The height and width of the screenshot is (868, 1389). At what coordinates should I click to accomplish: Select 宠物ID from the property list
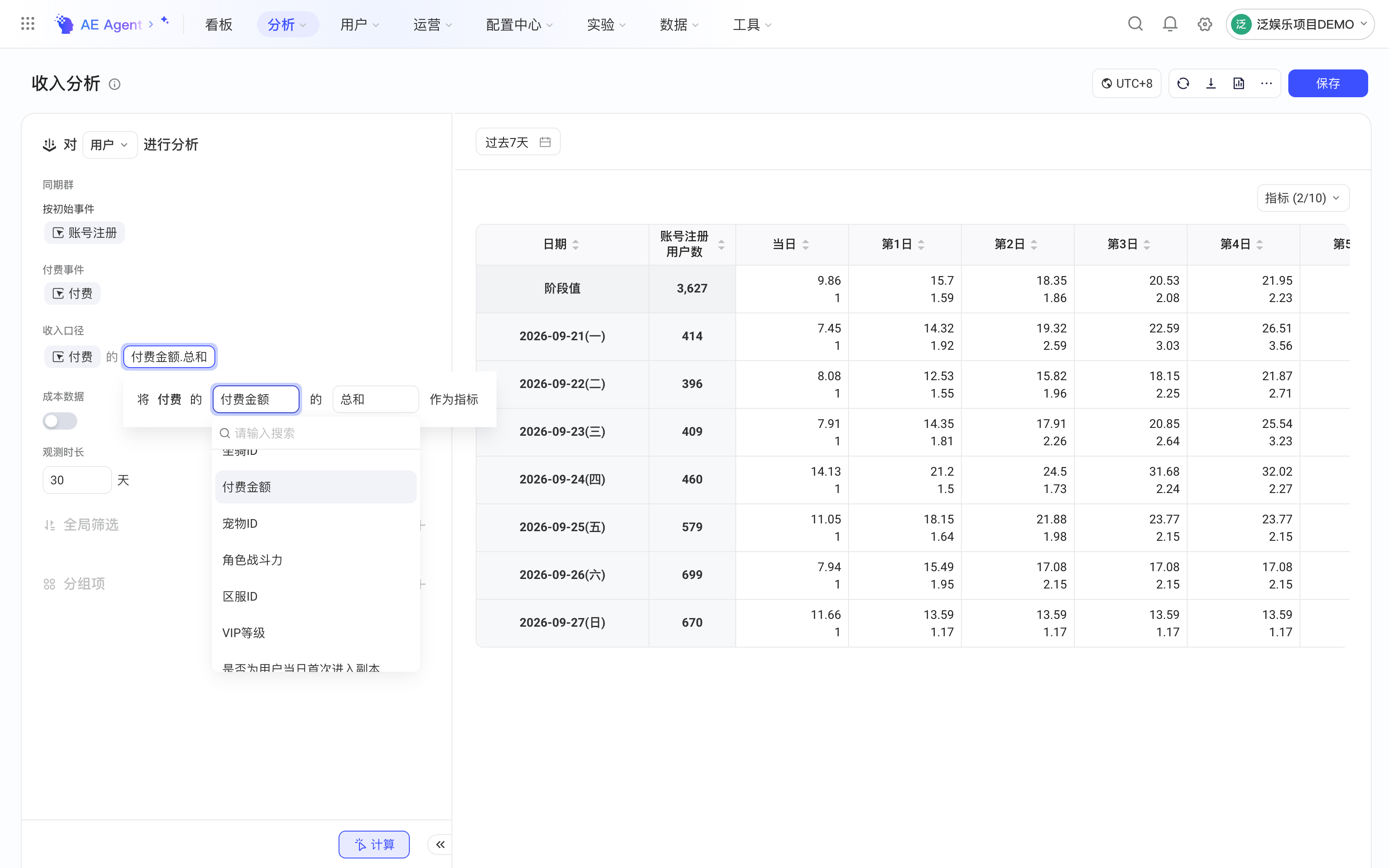pos(316,523)
